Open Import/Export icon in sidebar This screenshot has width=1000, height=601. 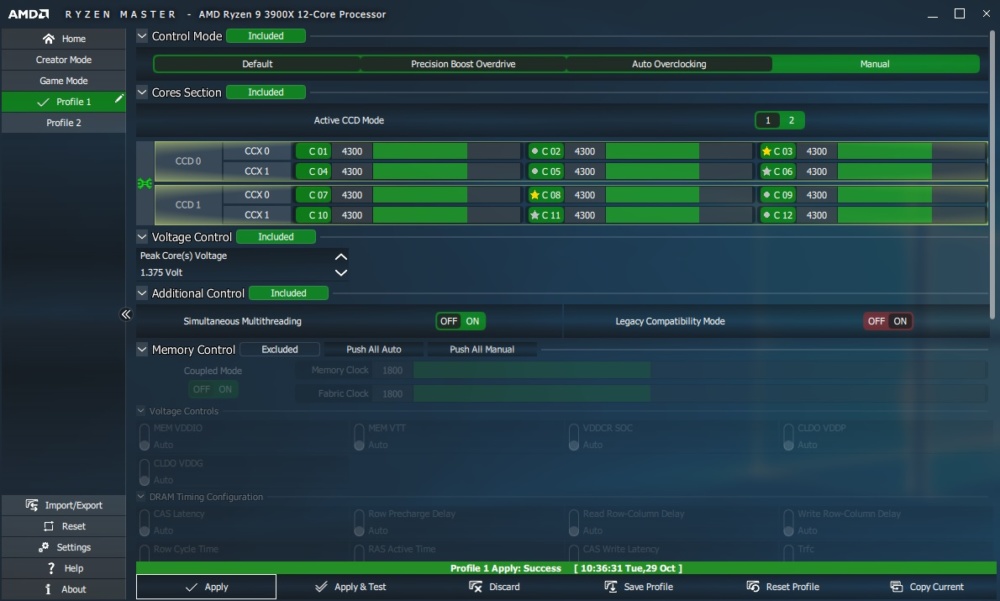tap(31, 505)
